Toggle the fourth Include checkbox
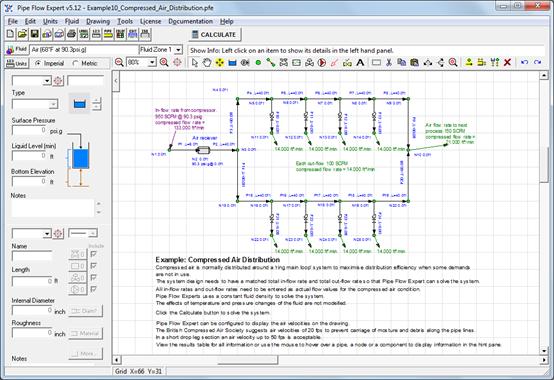The width and height of the screenshot is (554, 380). (x=93, y=289)
